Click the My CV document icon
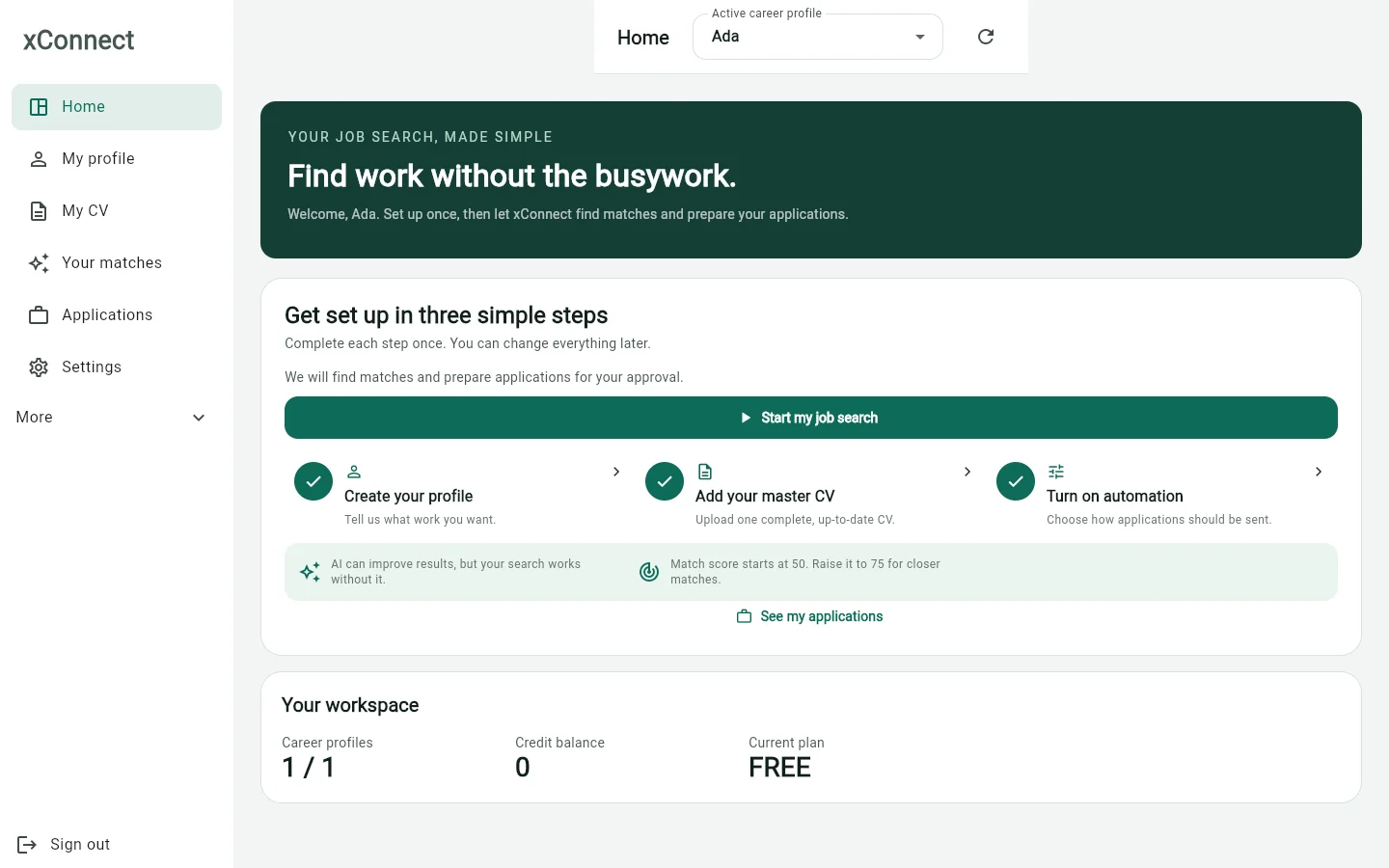Viewport: 1389px width, 868px height. [x=39, y=211]
